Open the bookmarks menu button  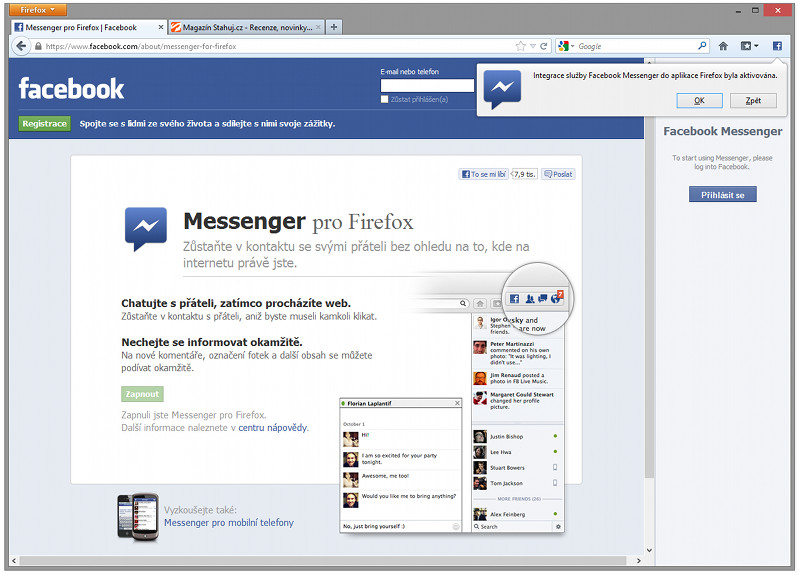point(749,46)
